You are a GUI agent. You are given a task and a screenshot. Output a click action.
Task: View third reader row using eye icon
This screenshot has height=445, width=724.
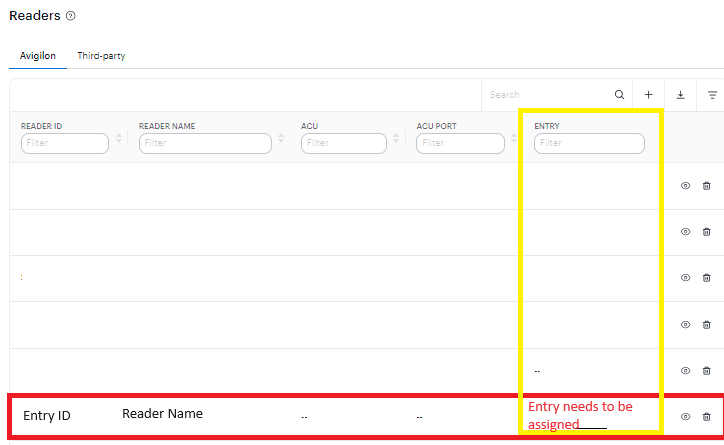pos(685,278)
